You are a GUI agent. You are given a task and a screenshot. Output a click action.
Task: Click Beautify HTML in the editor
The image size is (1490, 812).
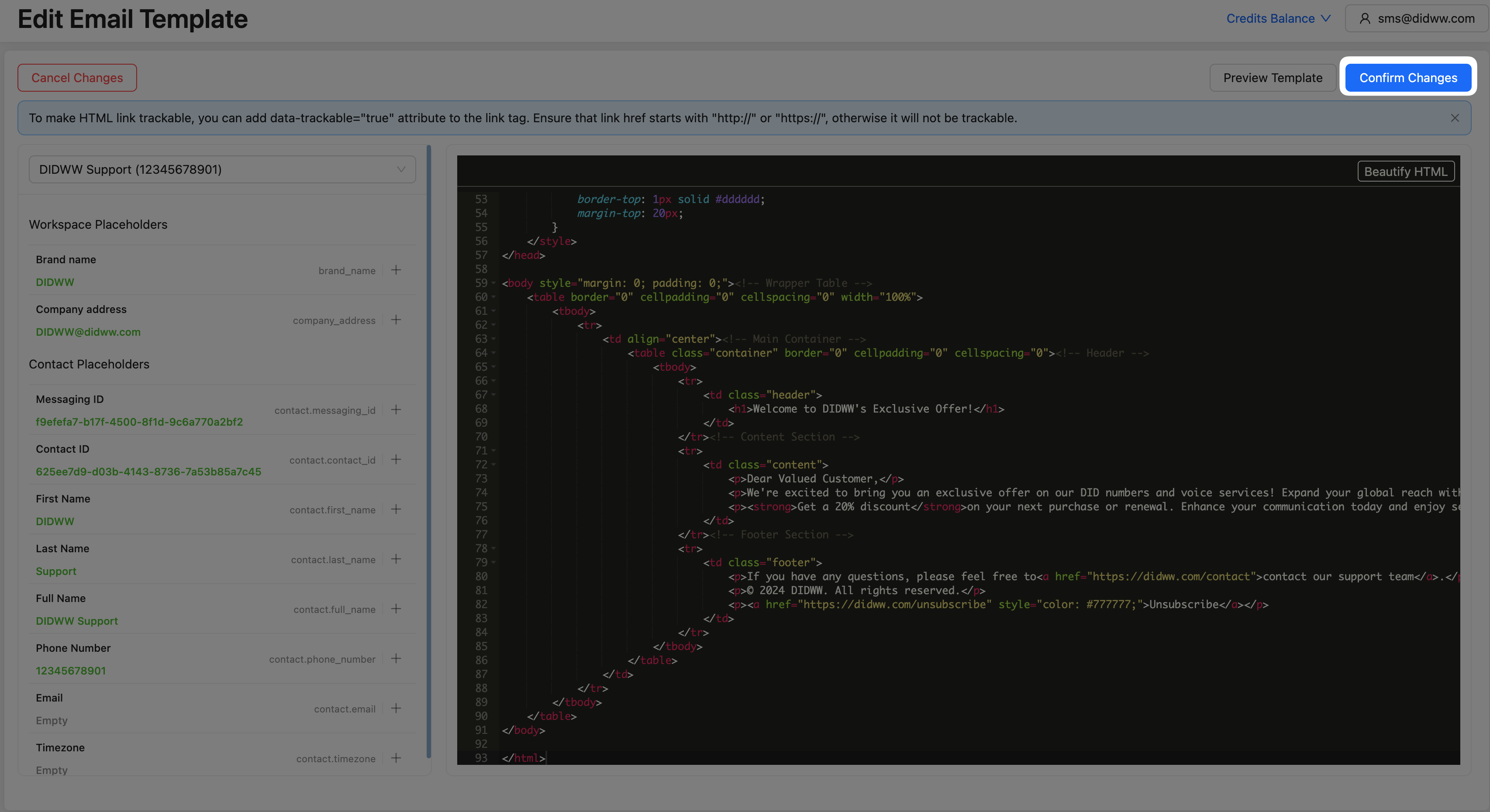[1405, 172]
